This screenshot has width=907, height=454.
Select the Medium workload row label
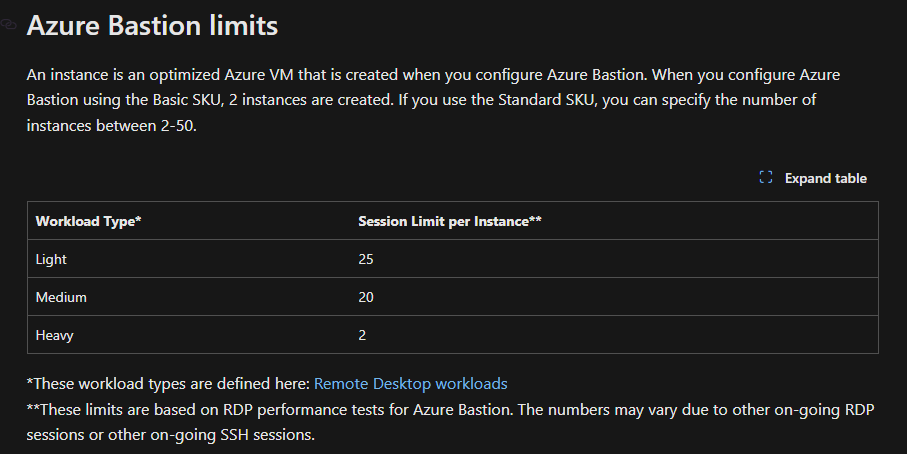(x=61, y=297)
